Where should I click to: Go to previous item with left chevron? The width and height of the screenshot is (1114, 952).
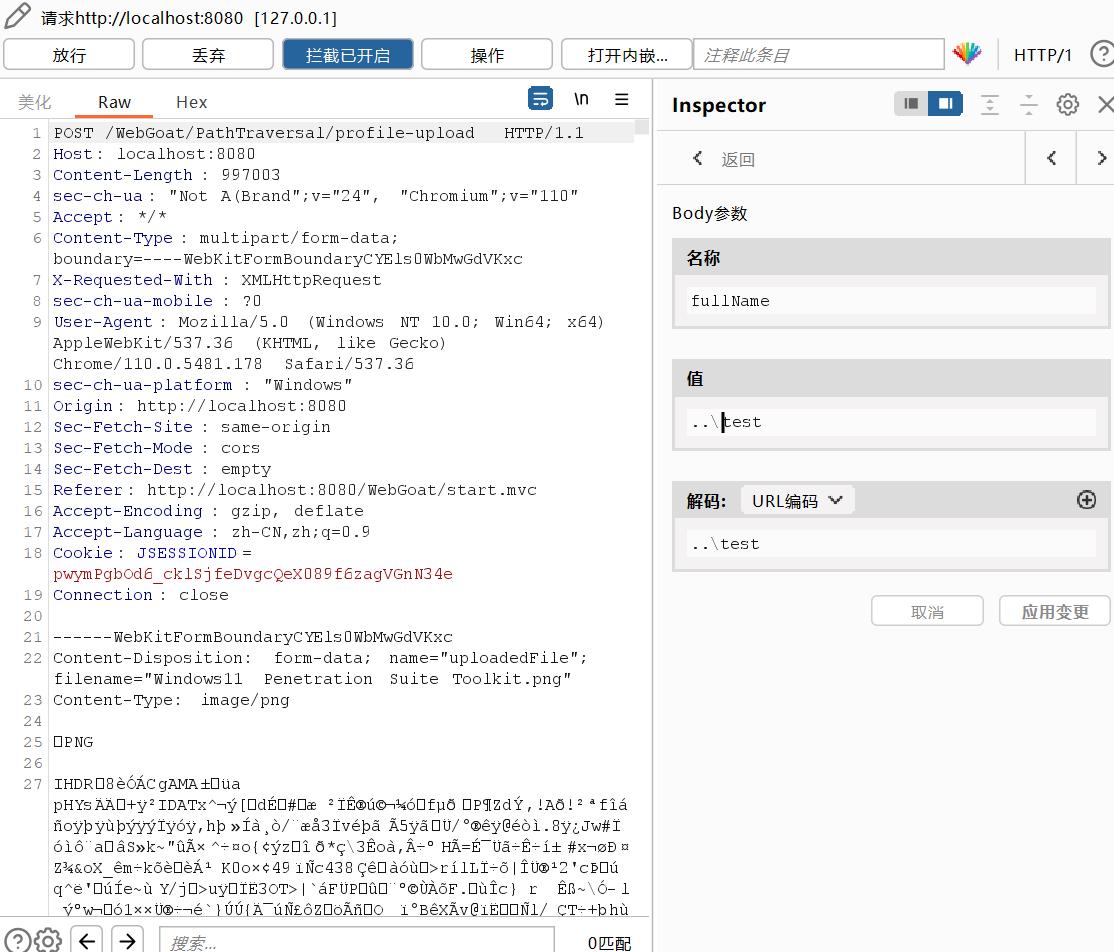[x=1051, y=158]
